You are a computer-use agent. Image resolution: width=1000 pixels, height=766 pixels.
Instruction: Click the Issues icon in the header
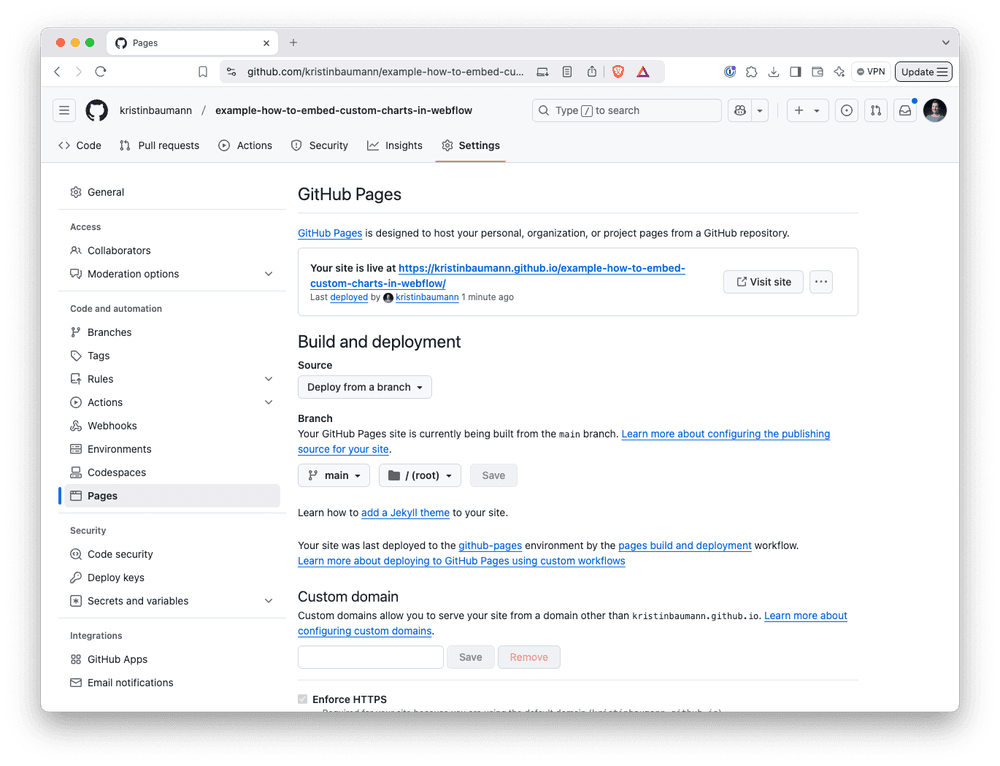coord(846,110)
